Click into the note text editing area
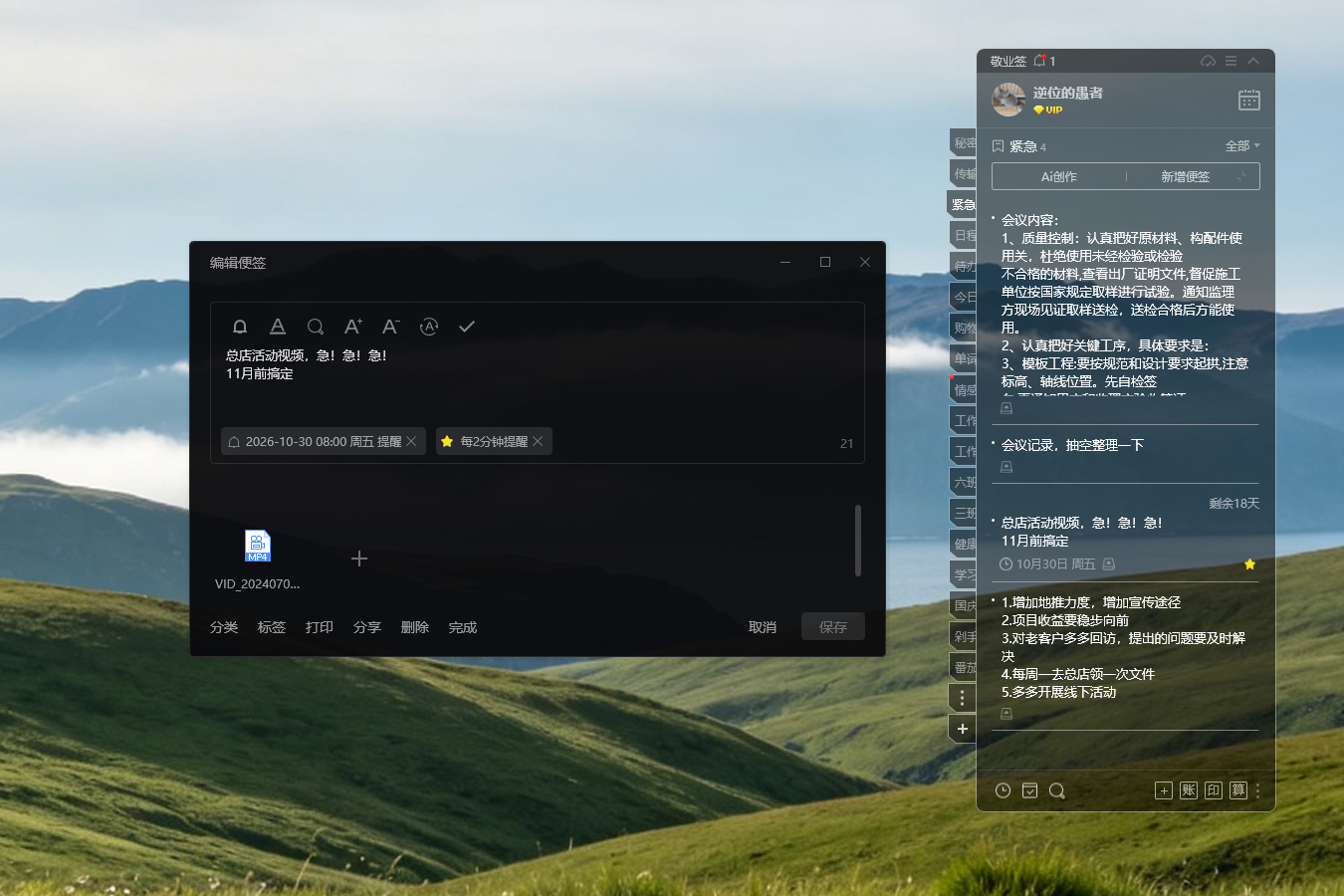 [538, 383]
